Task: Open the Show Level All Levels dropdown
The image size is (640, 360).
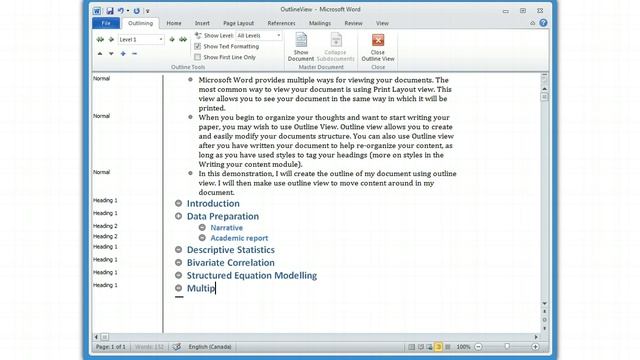Action: click(279, 36)
